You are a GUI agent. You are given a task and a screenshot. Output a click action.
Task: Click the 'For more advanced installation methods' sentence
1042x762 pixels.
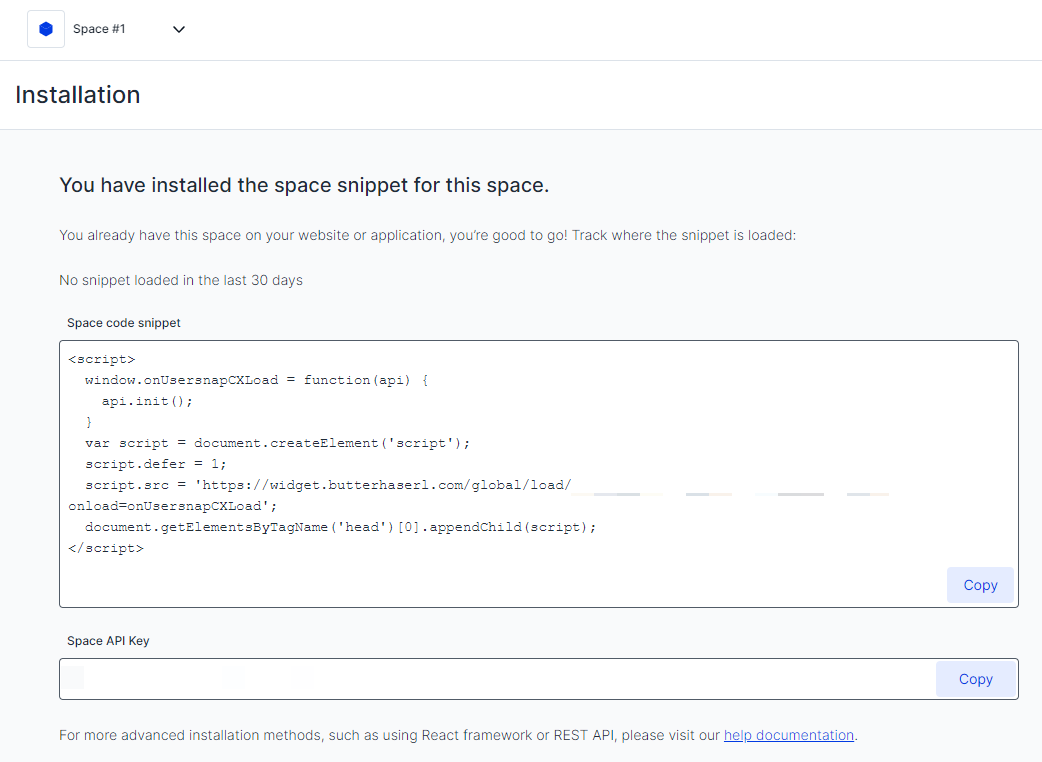click(459, 735)
